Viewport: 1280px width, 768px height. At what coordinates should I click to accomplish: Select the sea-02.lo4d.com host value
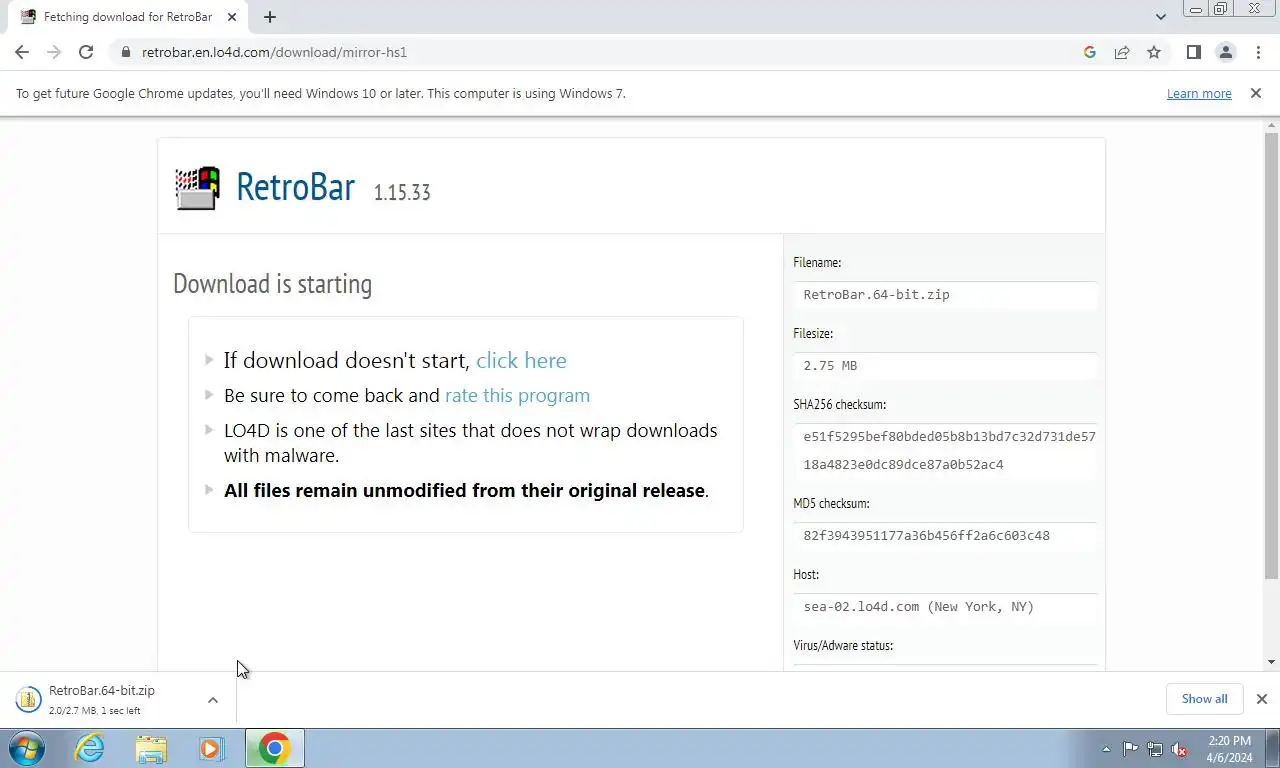point(945,607)
